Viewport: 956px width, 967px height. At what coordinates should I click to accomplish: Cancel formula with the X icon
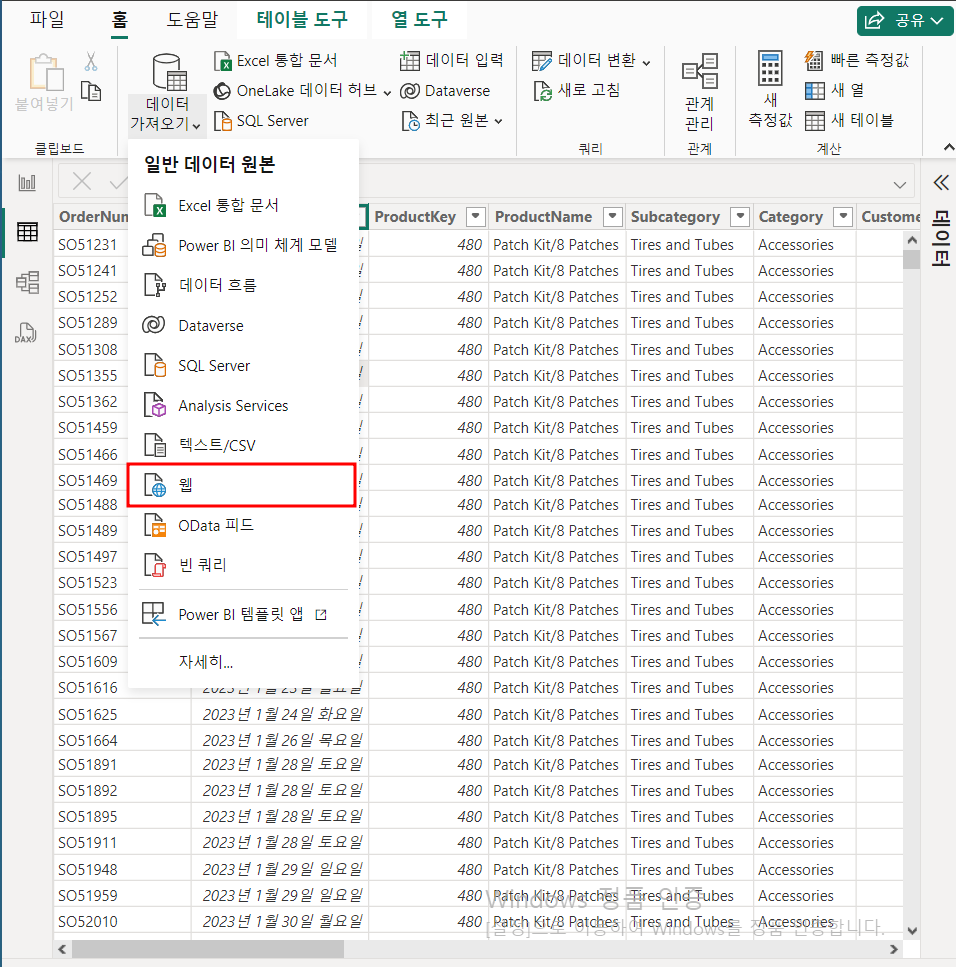click(81, 182)
